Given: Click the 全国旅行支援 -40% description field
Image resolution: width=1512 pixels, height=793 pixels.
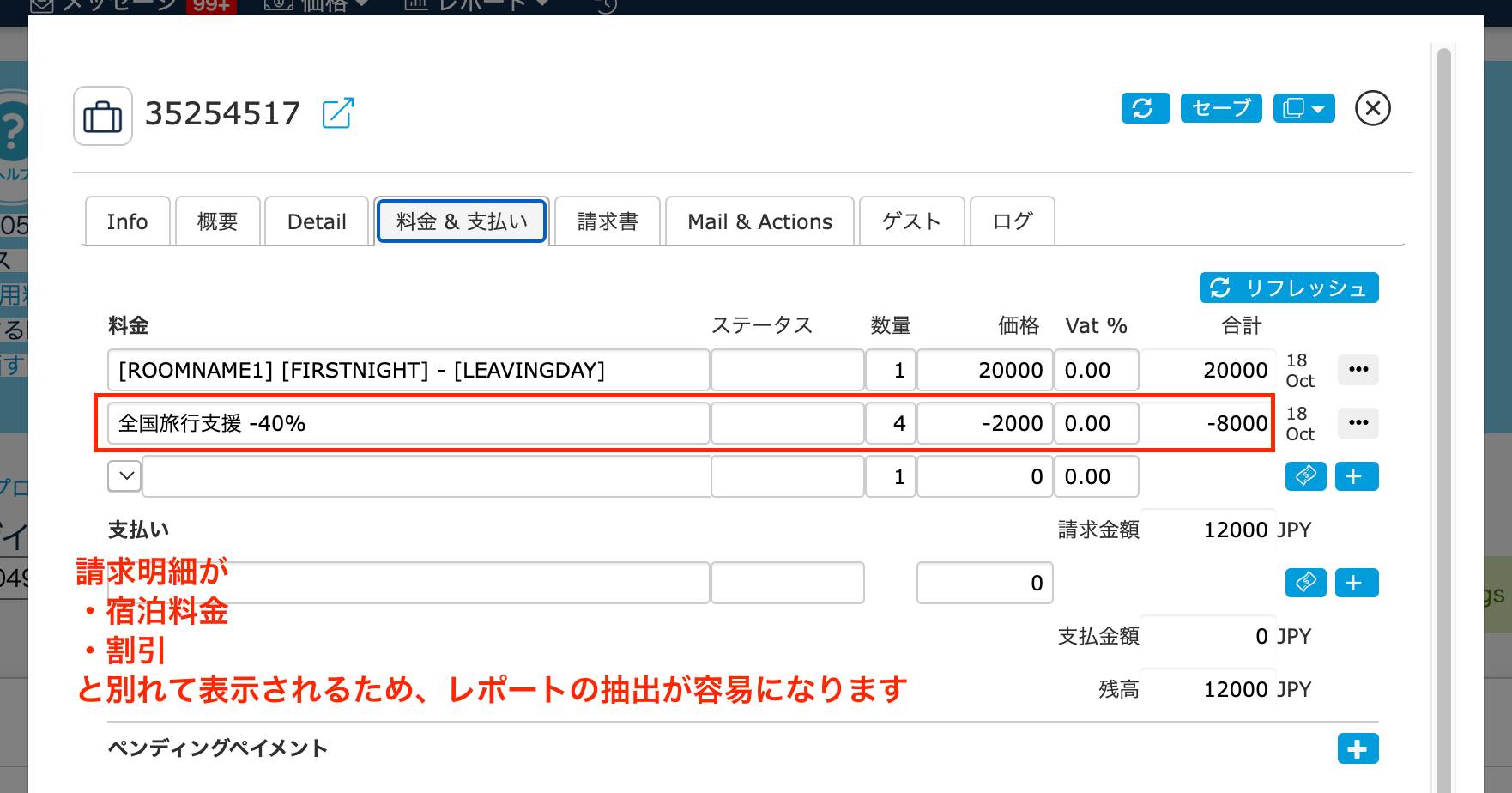Looking at the screenshot, I should 408,423.
